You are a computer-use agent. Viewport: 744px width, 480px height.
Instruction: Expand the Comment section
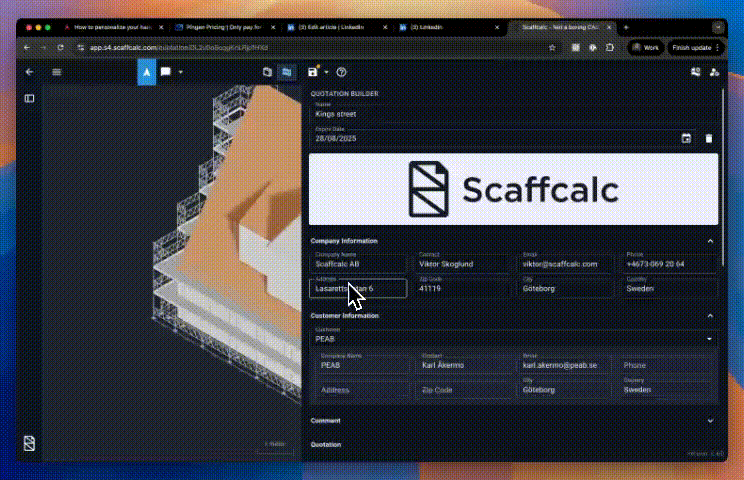click(710, 421)
